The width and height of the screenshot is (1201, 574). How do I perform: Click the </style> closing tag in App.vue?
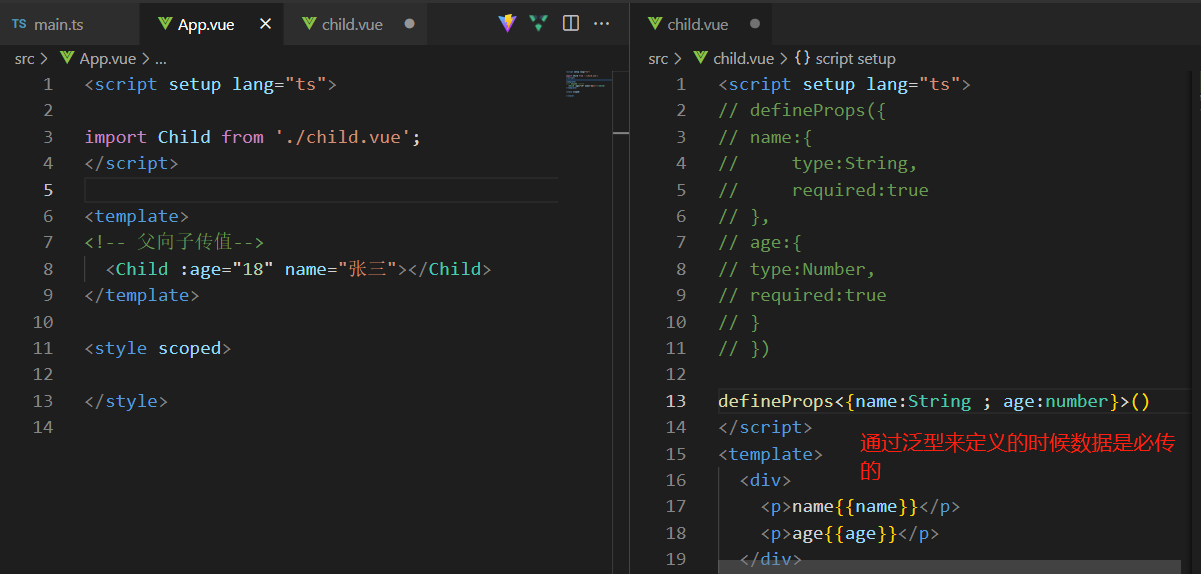click(126, 401)
